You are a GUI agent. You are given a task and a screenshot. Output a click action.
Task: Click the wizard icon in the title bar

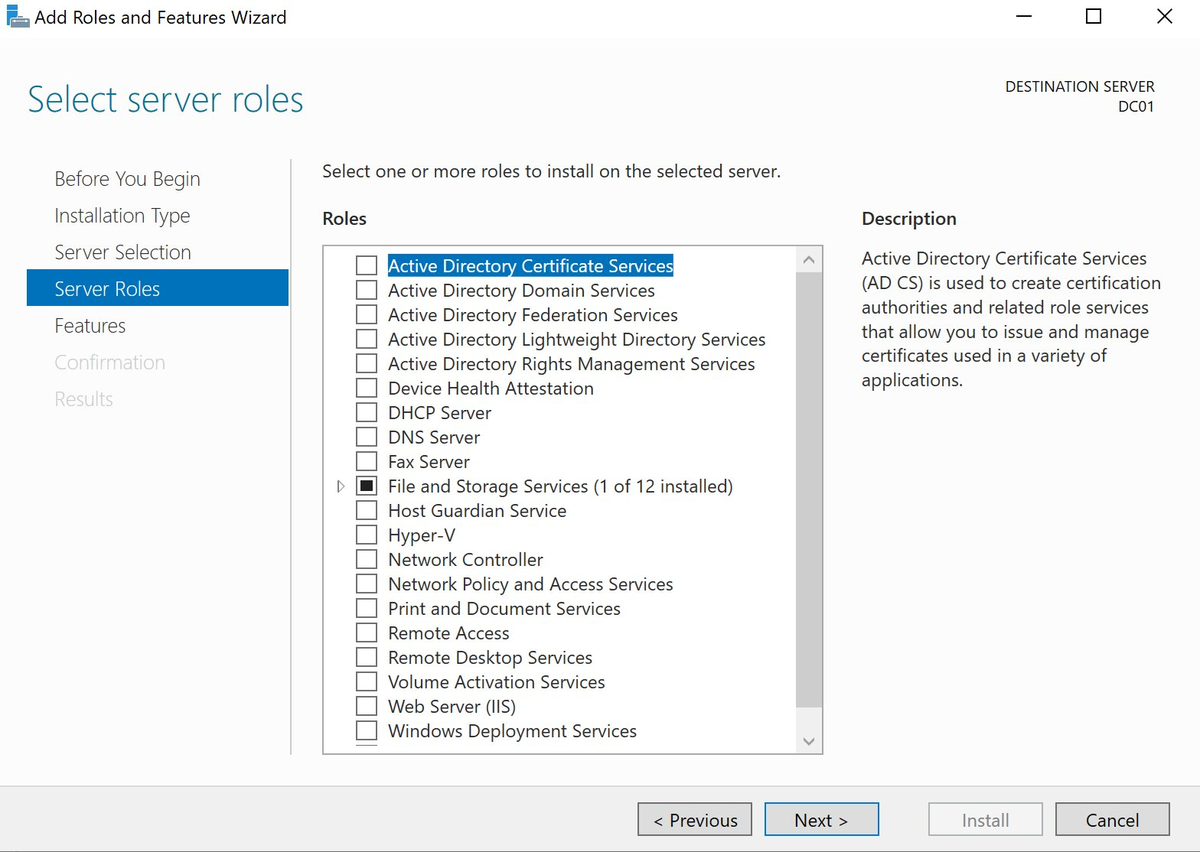[17, 16]
